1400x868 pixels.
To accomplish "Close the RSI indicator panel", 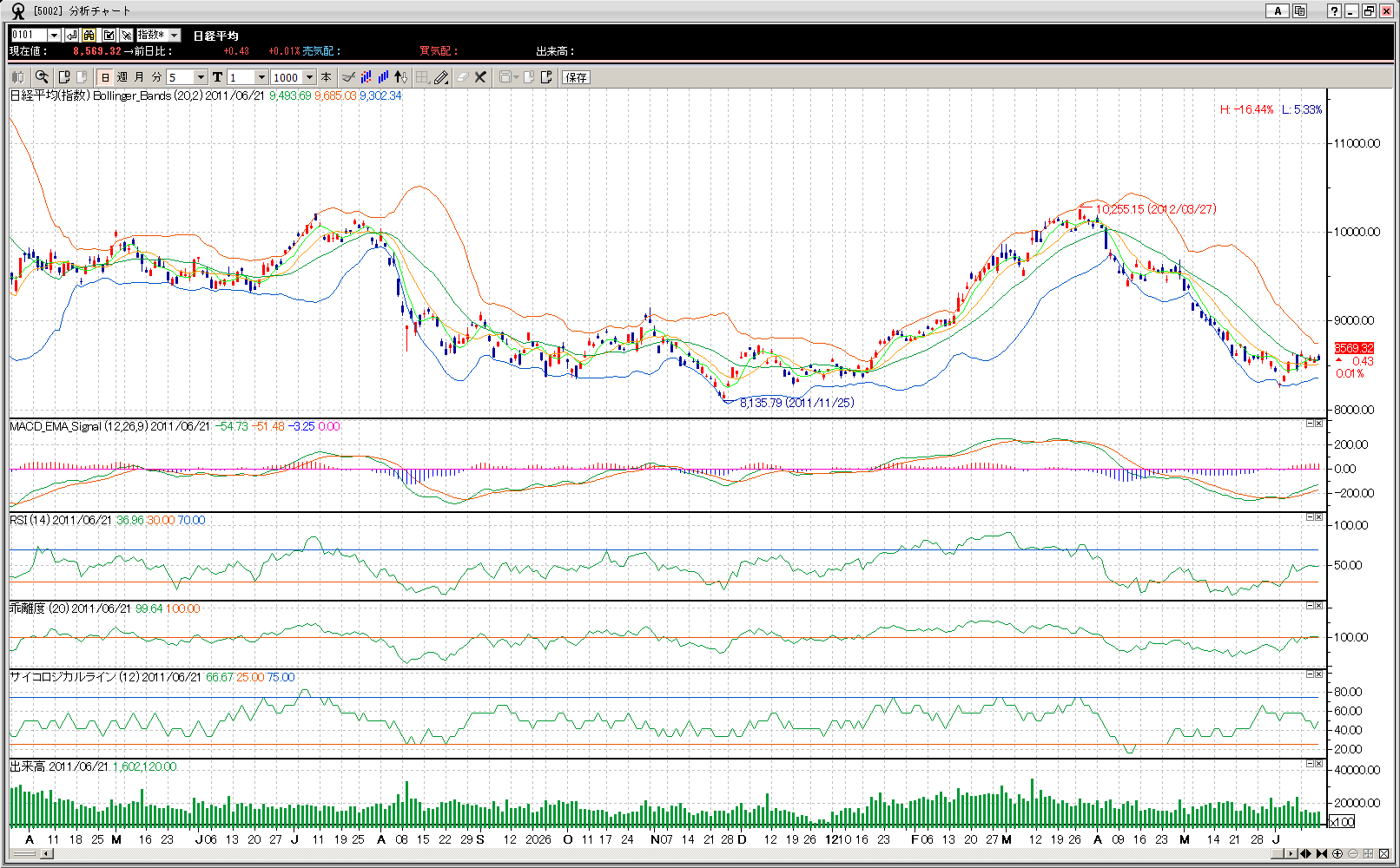I will coord(1318,517).
